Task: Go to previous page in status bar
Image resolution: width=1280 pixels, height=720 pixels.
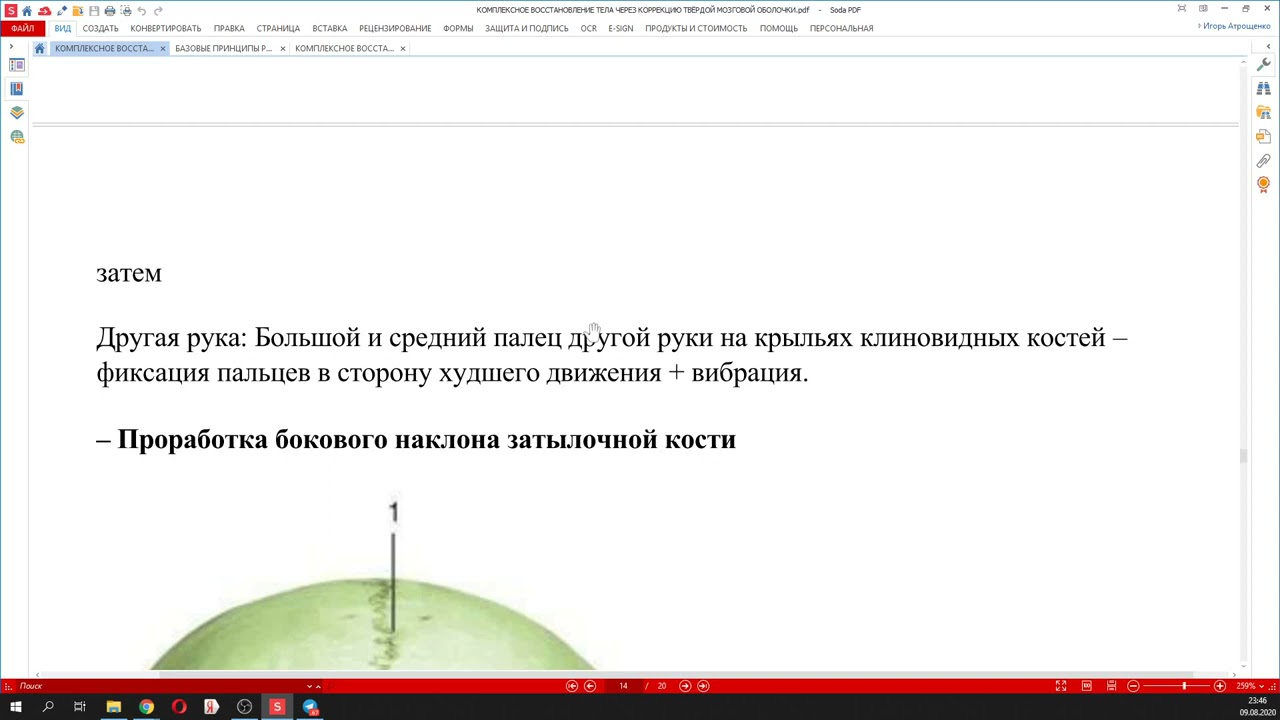Action: coord(590,686)
